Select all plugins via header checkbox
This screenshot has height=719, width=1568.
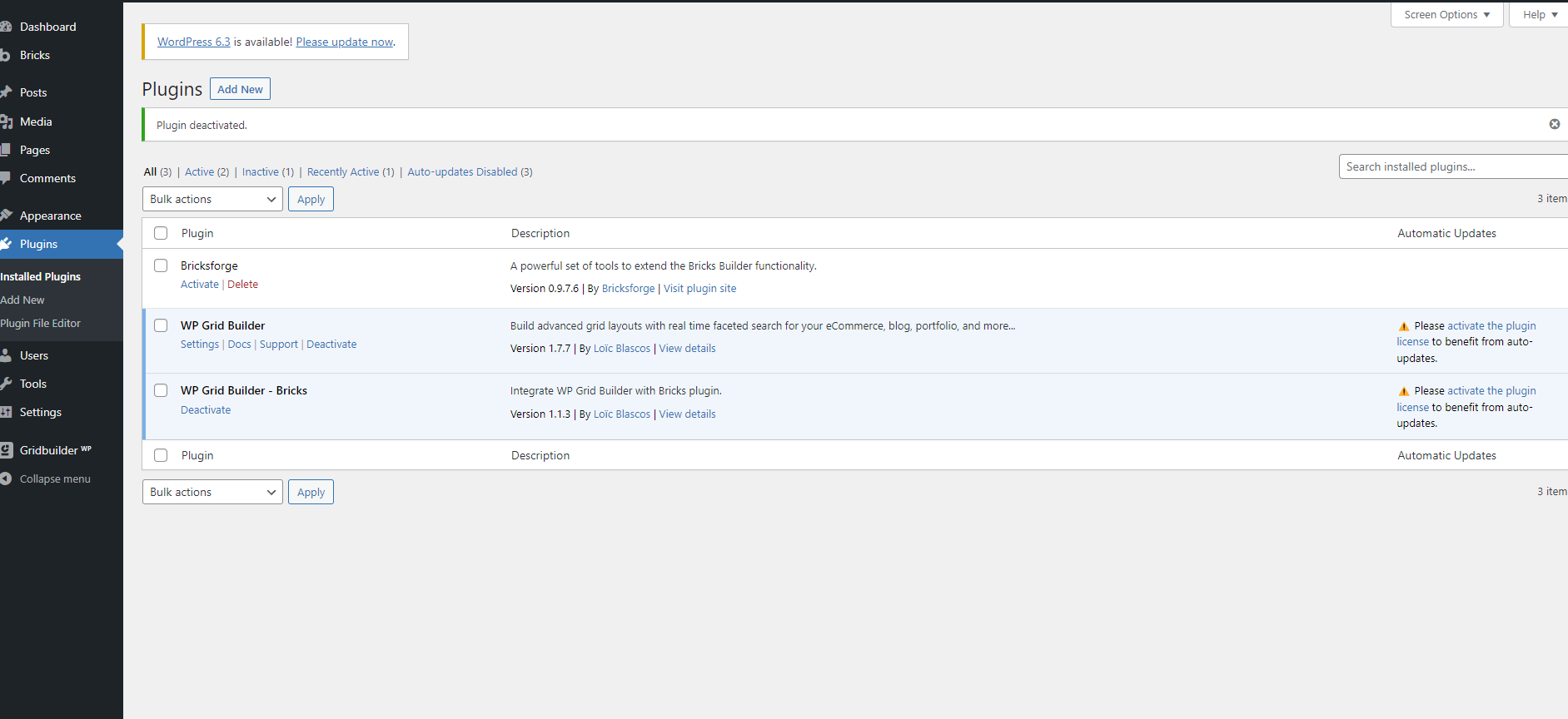point(161,233)
